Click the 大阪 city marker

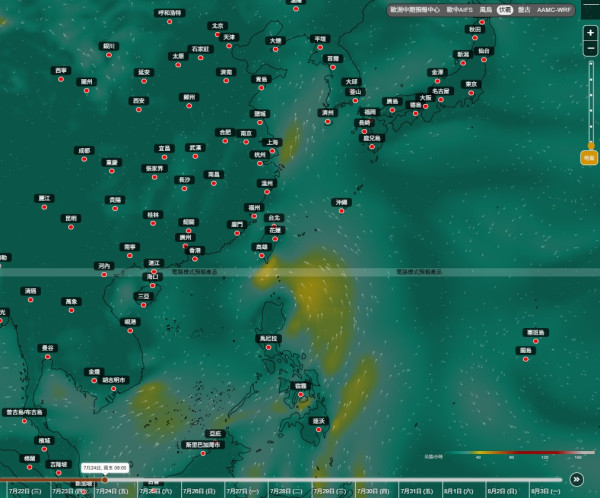click(x=425, y=106)
